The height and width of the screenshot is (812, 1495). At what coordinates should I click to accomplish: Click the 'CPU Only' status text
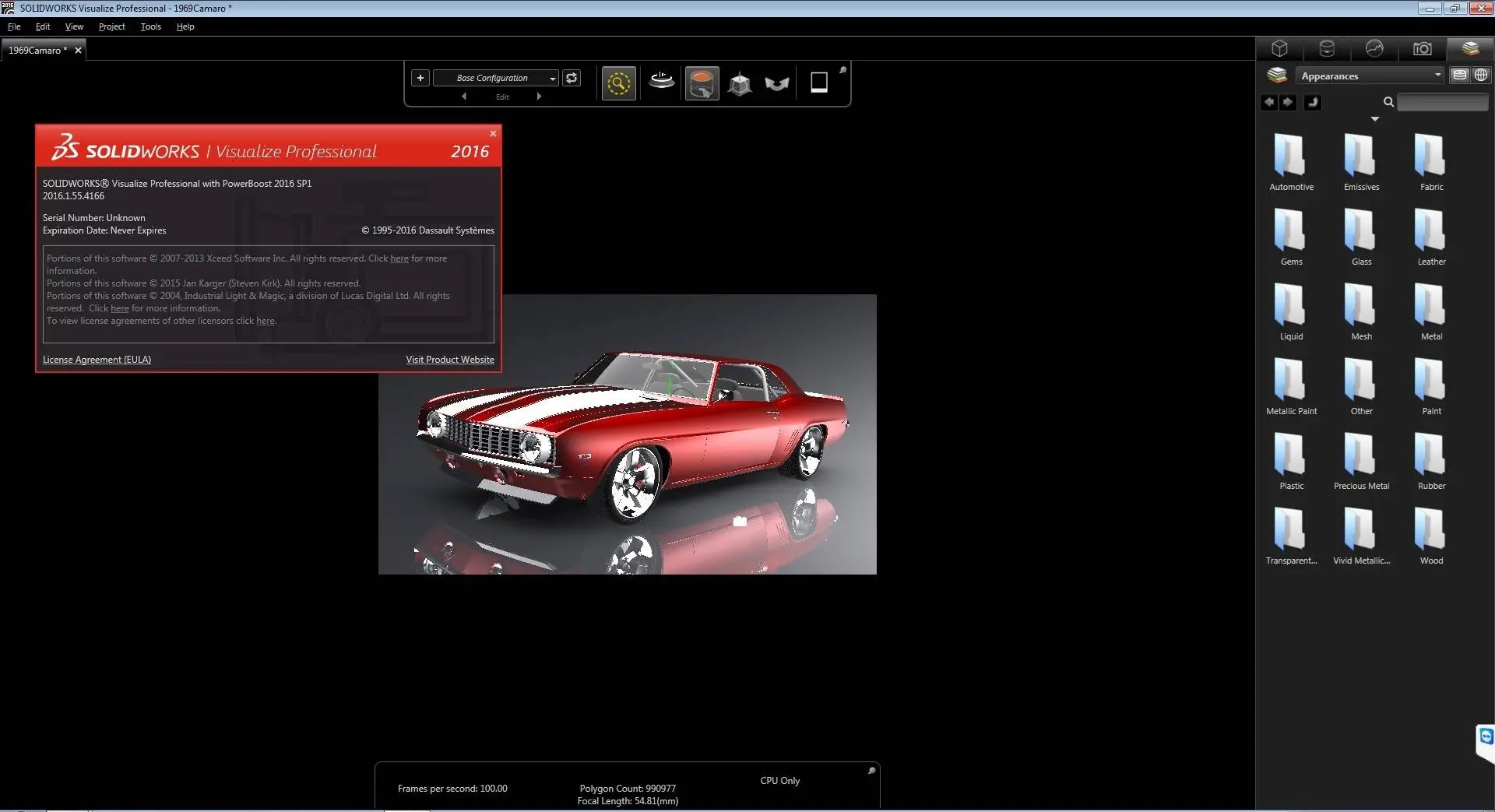click(779, 781)
